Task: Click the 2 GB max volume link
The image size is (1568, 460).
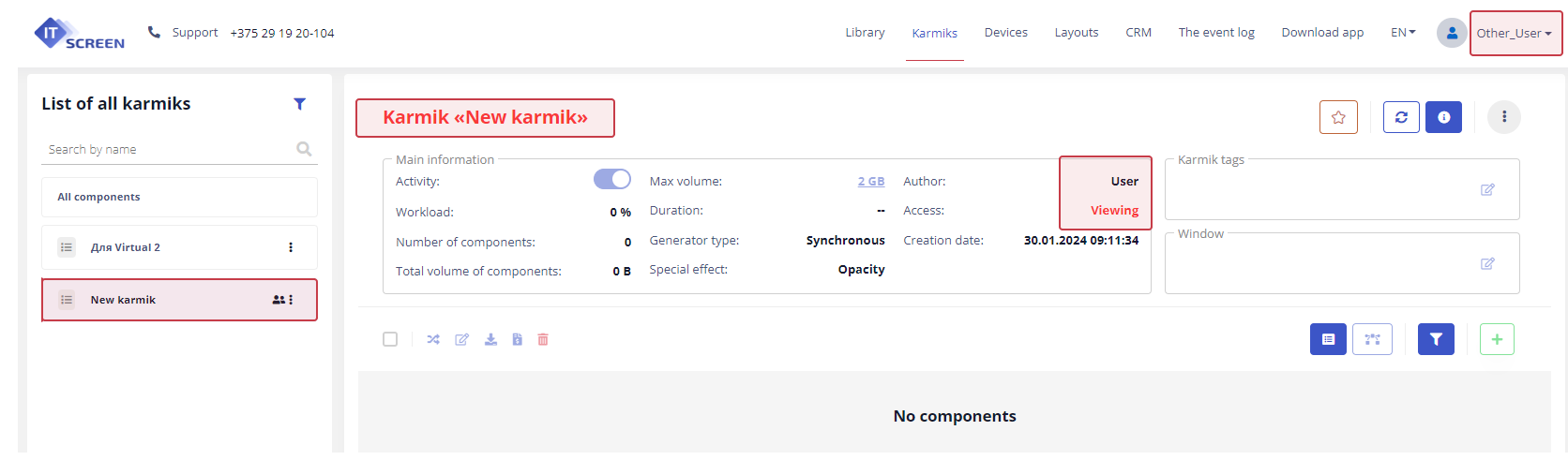Action: 870,182
